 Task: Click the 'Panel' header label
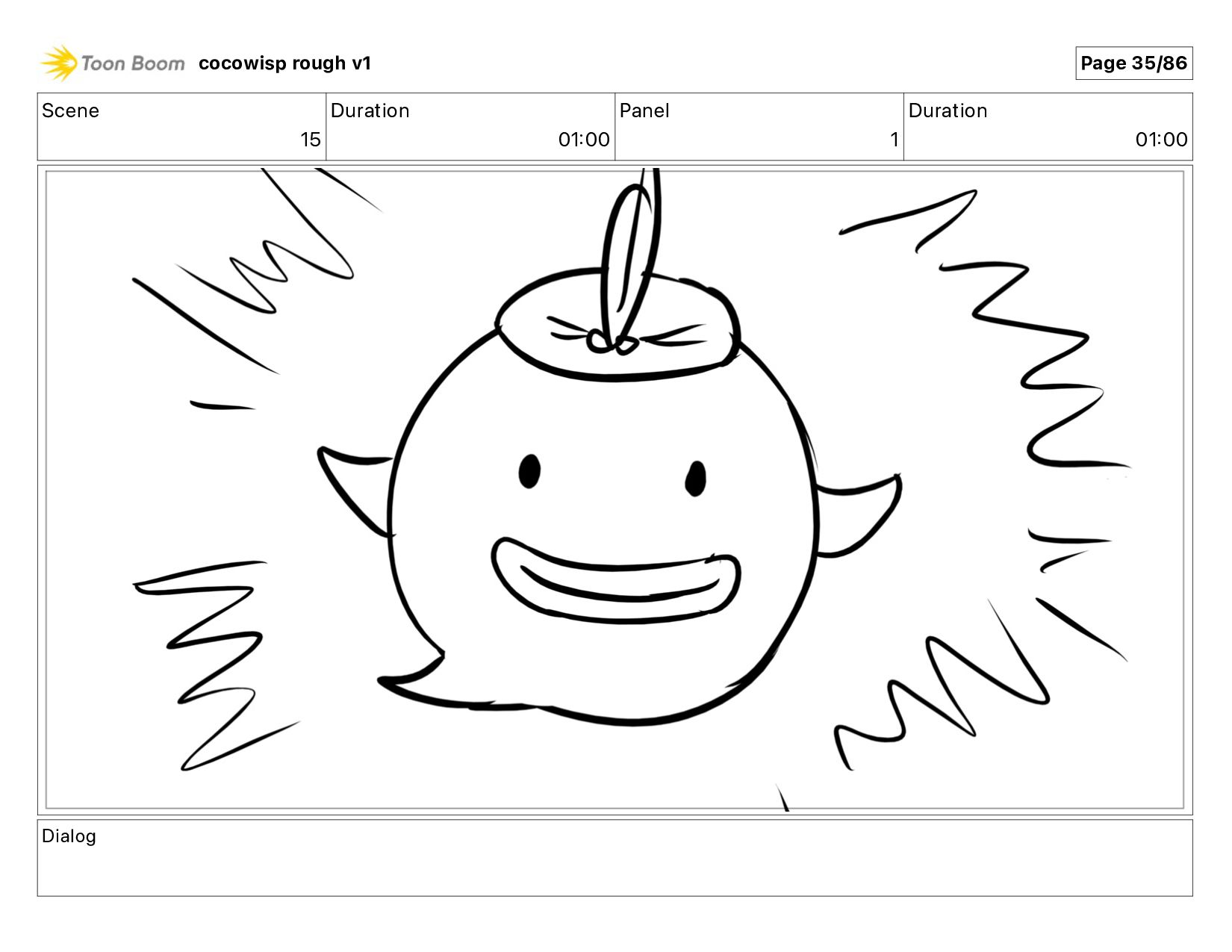(644, 111)
